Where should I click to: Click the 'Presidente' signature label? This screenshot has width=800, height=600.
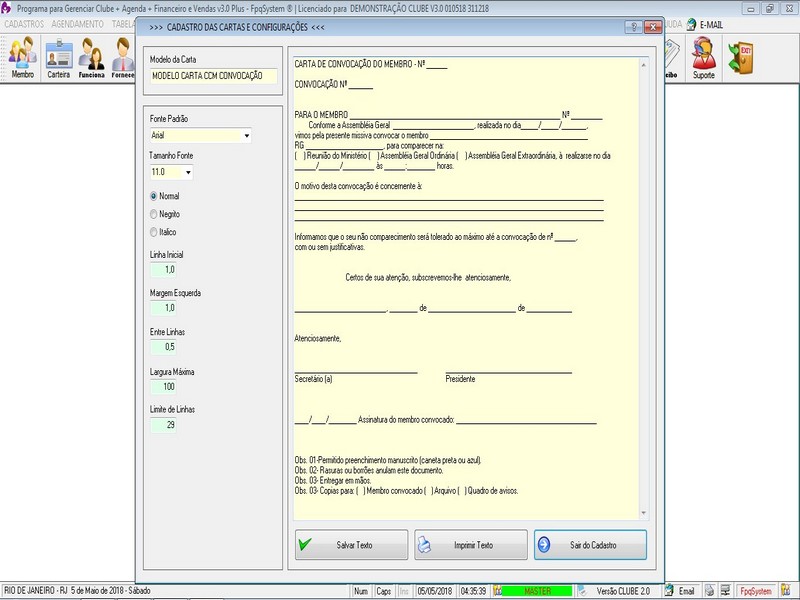(460, 379)
